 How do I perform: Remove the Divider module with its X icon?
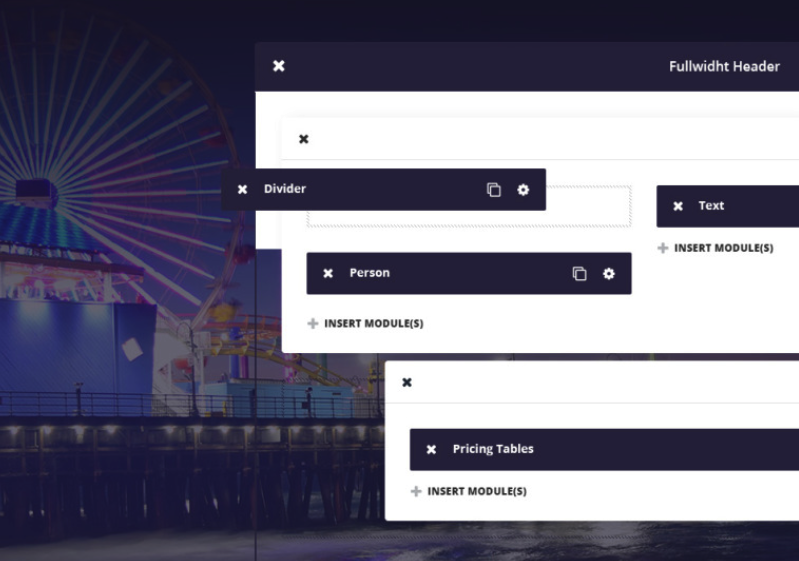coord(242,190)
